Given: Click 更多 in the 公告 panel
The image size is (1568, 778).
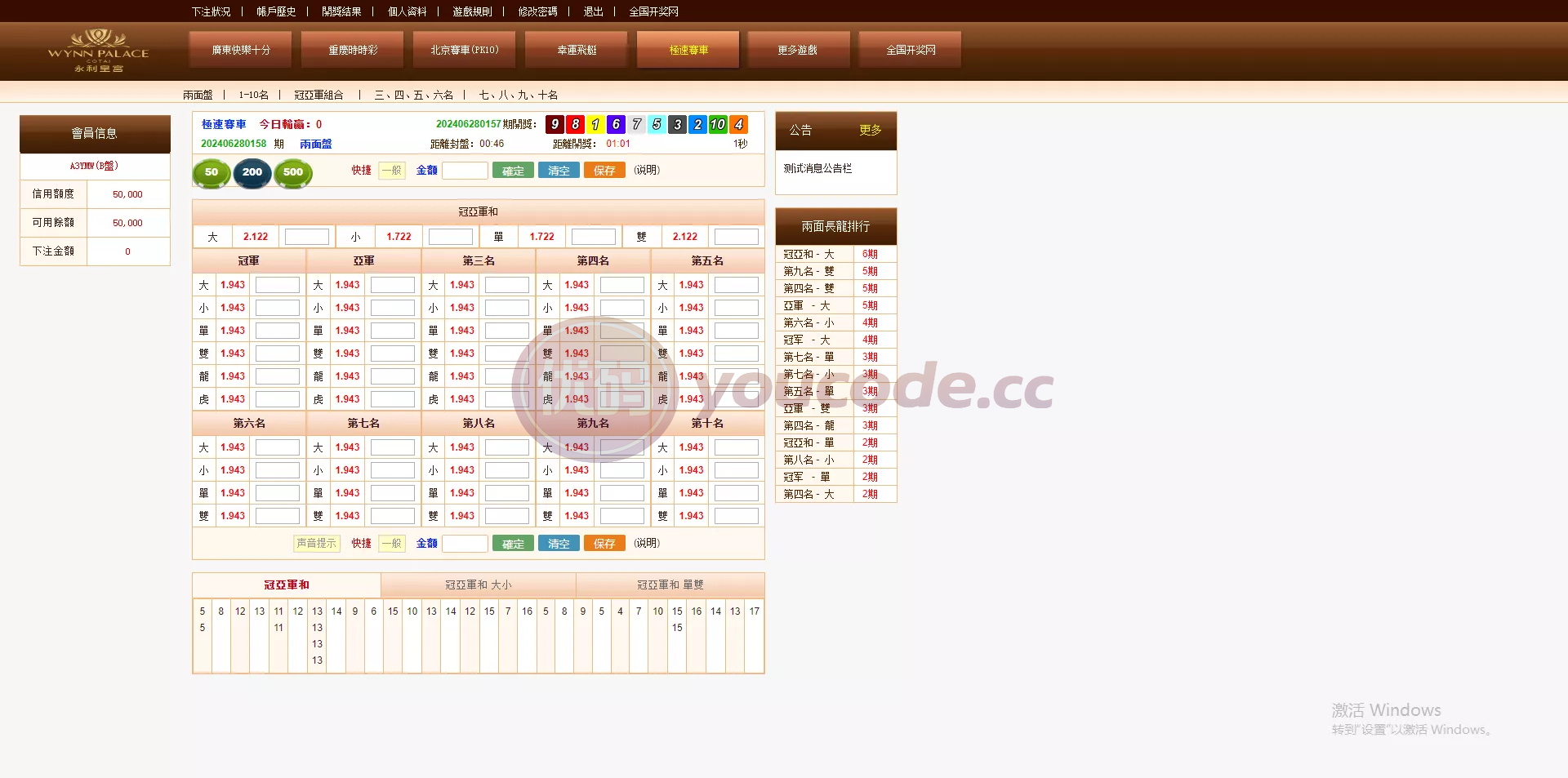Looking at the screenshot, I should click(x=870, y=131).
